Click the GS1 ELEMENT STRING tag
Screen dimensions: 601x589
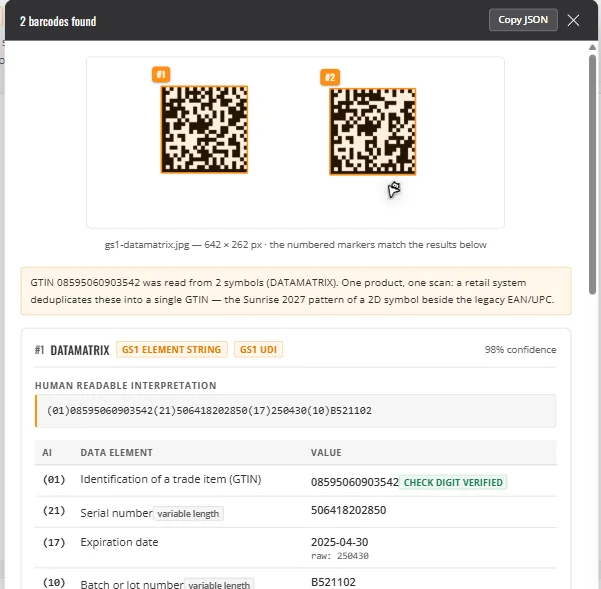(171, 349)
